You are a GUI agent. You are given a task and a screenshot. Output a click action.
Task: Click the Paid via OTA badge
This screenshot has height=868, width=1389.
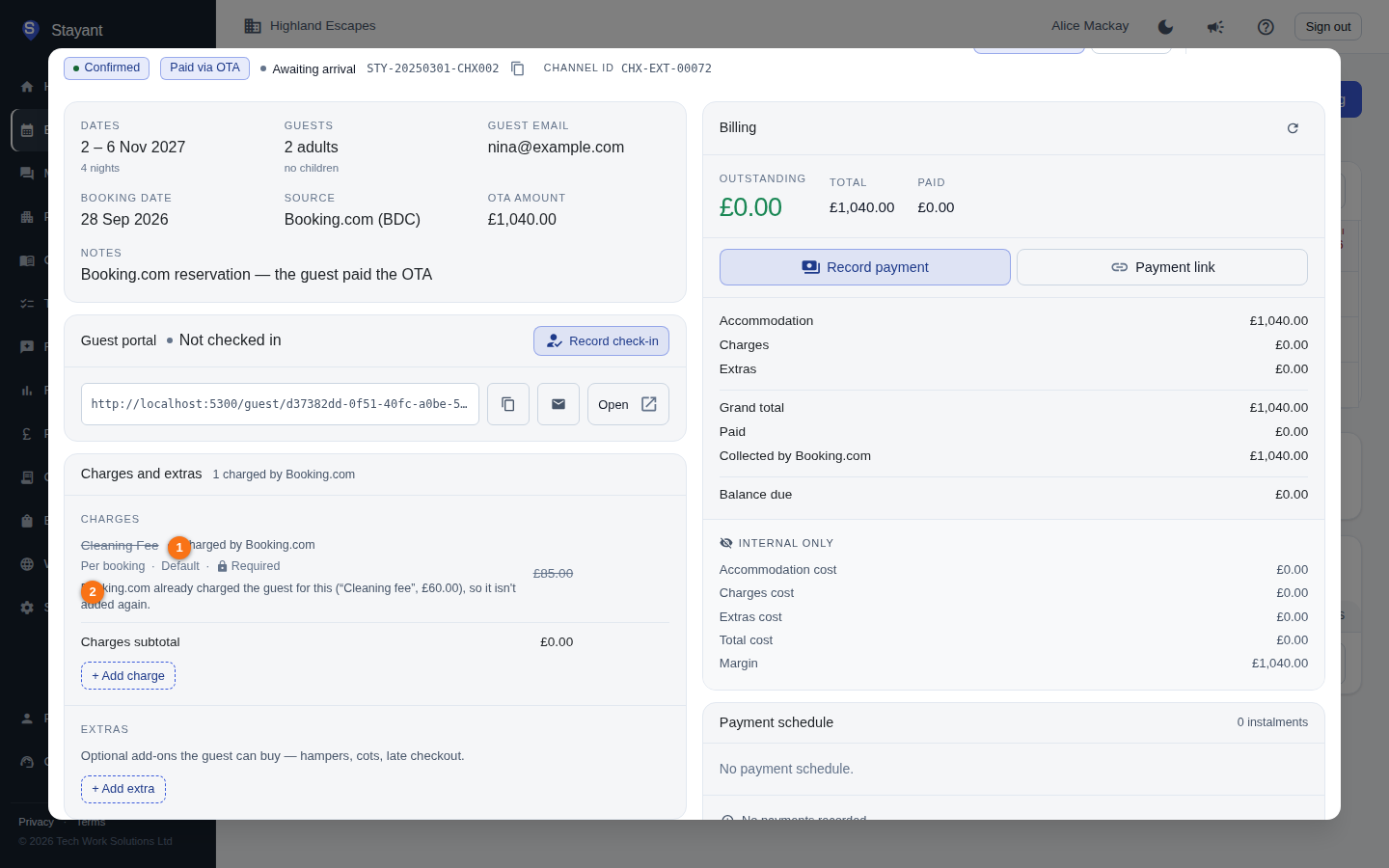204,68
